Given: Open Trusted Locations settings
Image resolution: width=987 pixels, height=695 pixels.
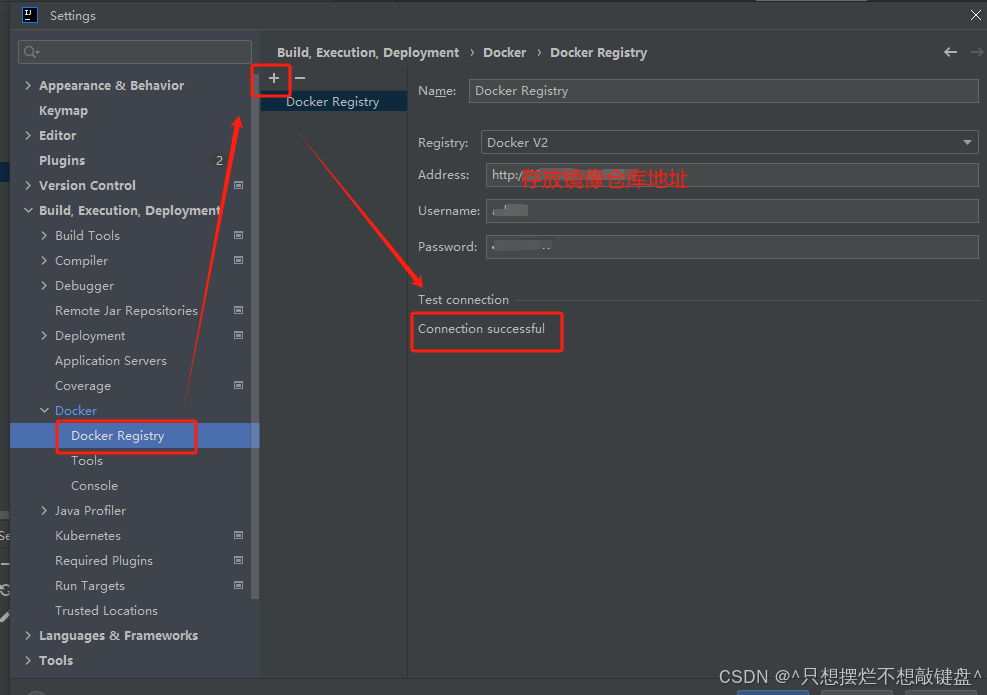Looking at the screenshot, I should tap(106, 610).
